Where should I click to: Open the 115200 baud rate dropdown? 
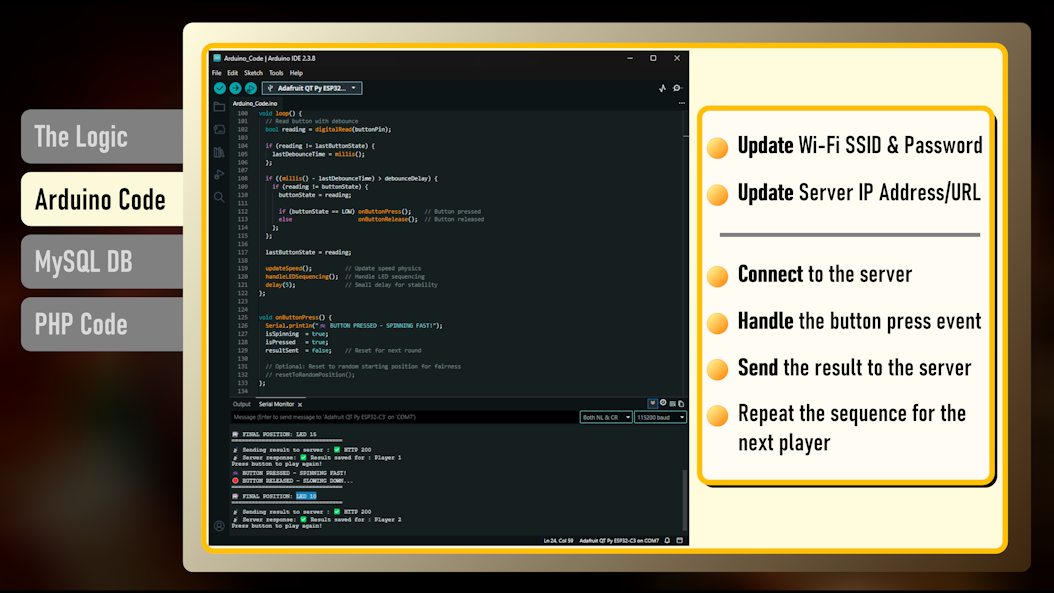(660, 418)
